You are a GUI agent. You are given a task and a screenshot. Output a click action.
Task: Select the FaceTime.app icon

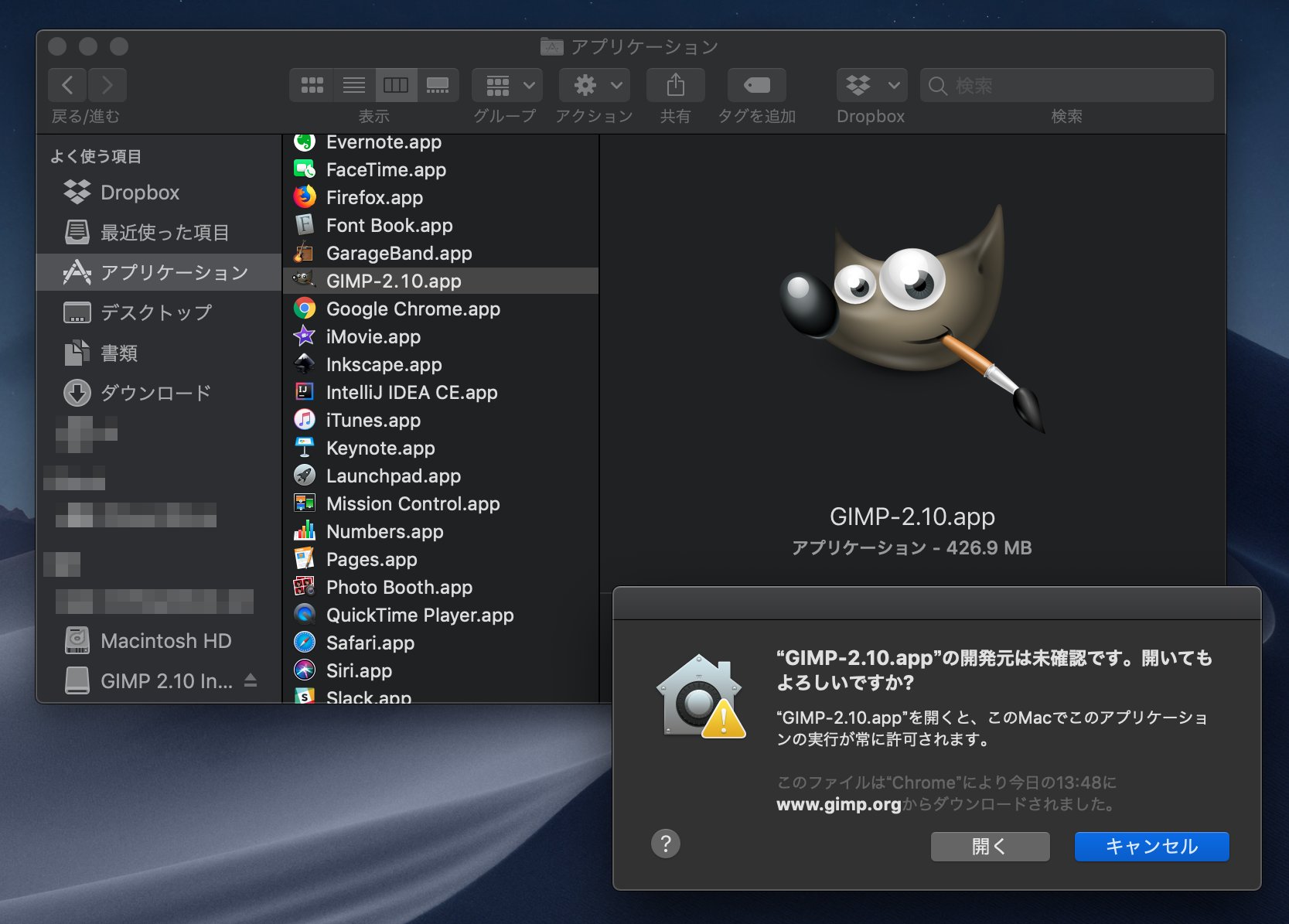305,169
